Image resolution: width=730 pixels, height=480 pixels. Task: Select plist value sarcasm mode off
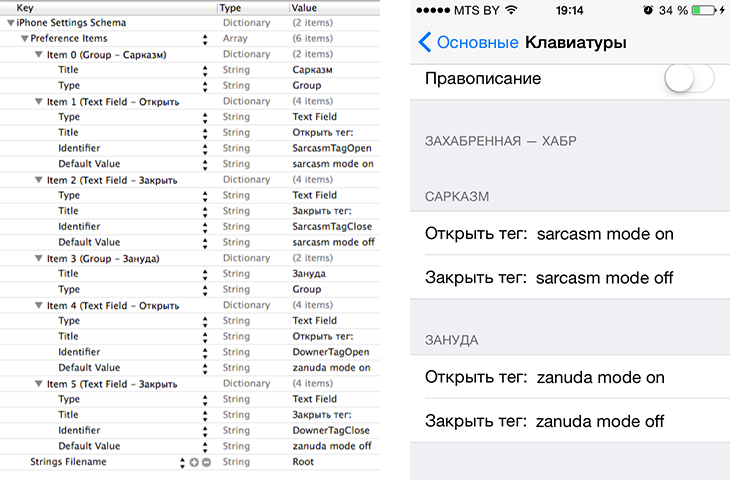pos(333,242)
